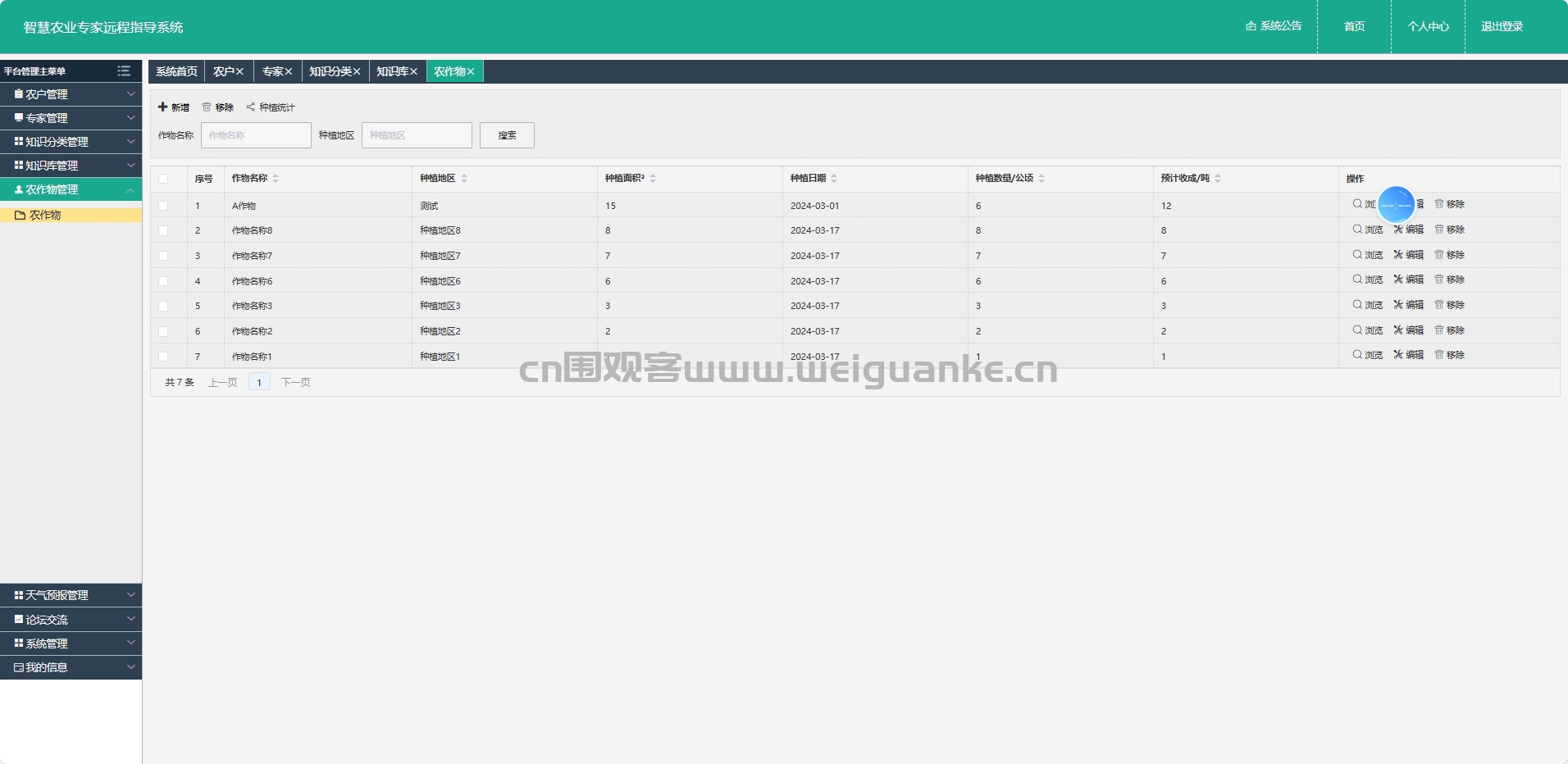Click 移除 trash for row 作物名称1
1568x764 pixels.
pyautogui.click(x=1450, y=355)
